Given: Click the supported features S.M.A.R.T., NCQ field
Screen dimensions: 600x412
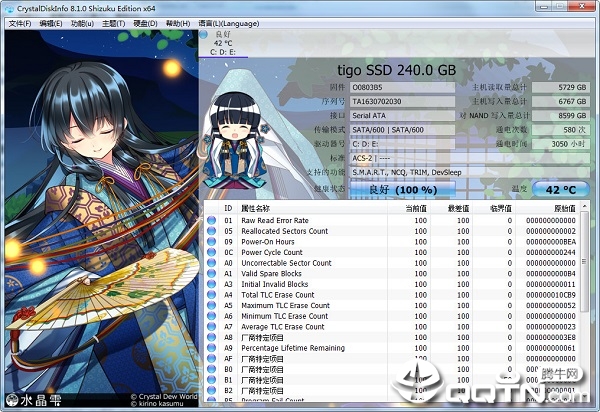Looking at the screenshot, I should pos(470,173).
